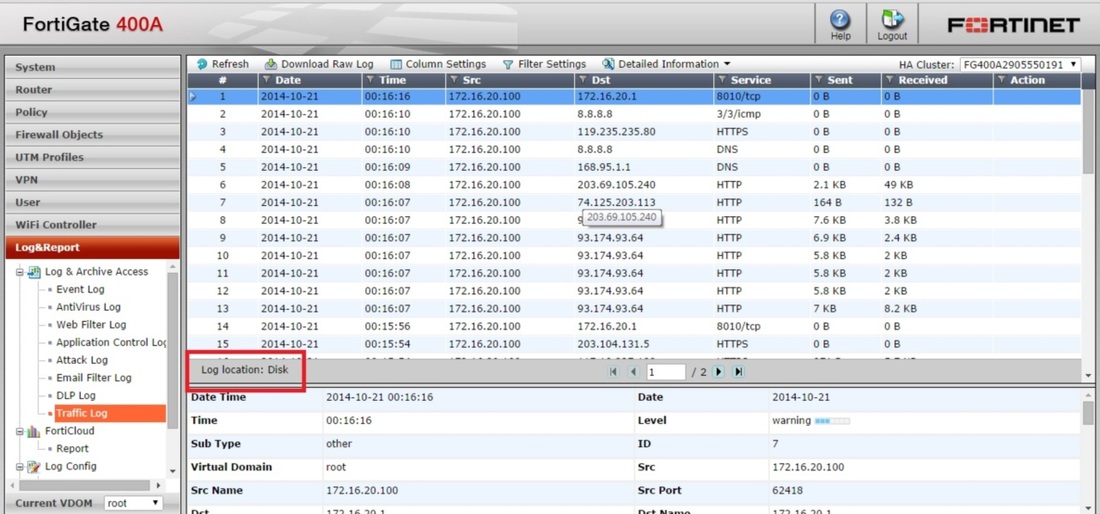The image size is (1100, 514).
Task: Click the Action column filter icon
Action: pos(1002,80)
